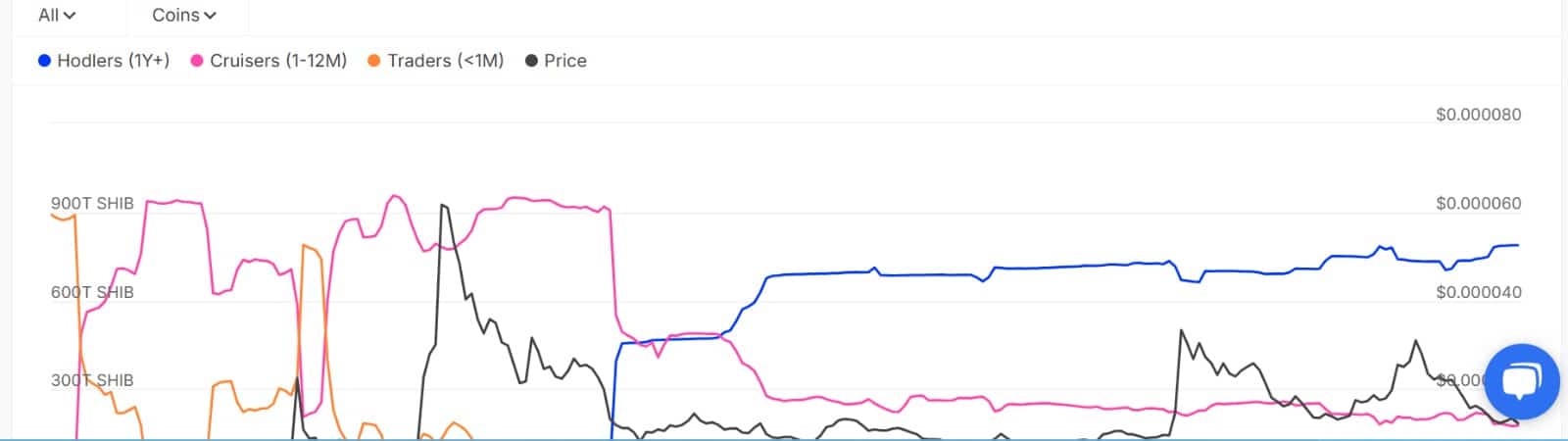
Task: Click the orange Traders legend dot
Action: pos(374,61)
